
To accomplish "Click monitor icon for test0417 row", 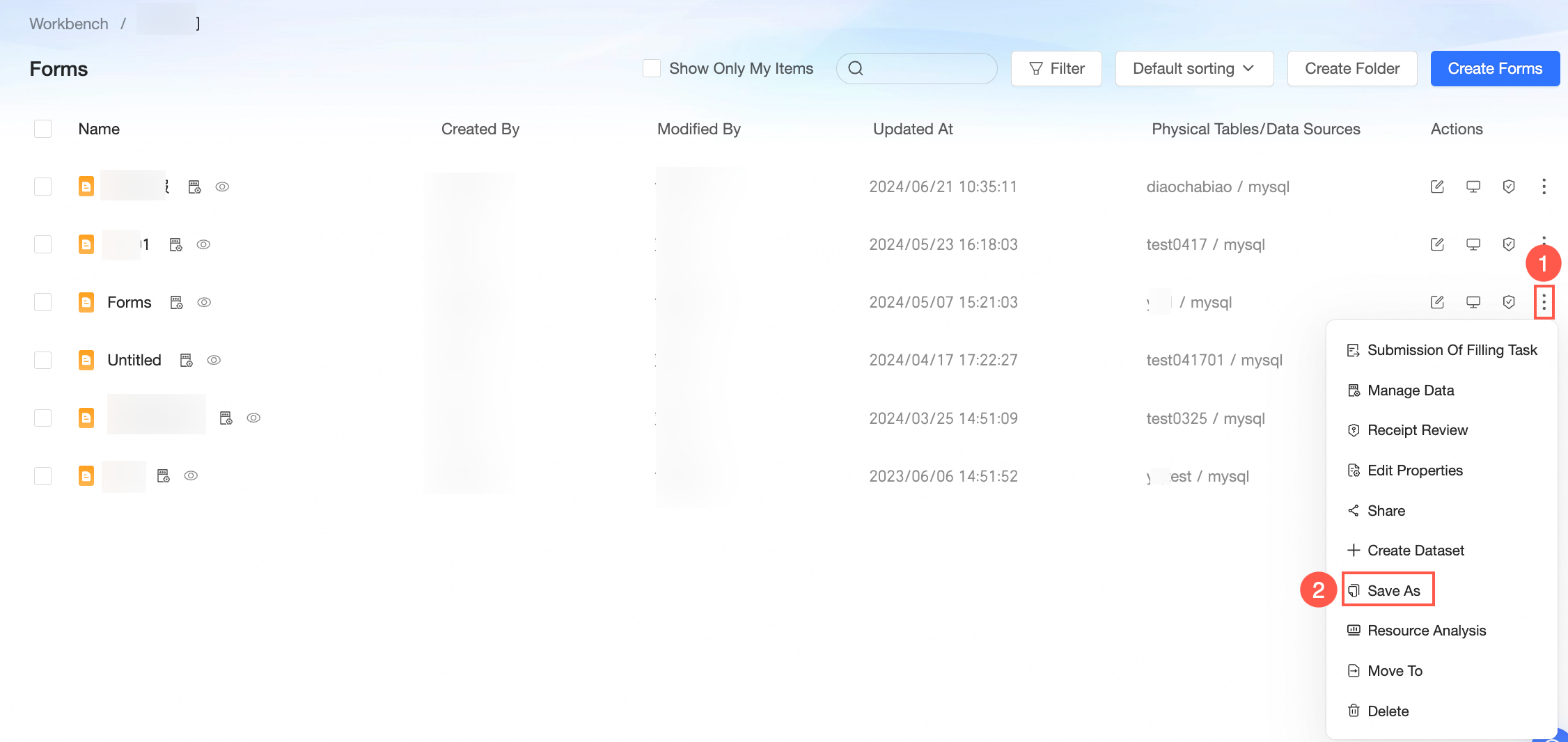I will tap(1473, 244).
